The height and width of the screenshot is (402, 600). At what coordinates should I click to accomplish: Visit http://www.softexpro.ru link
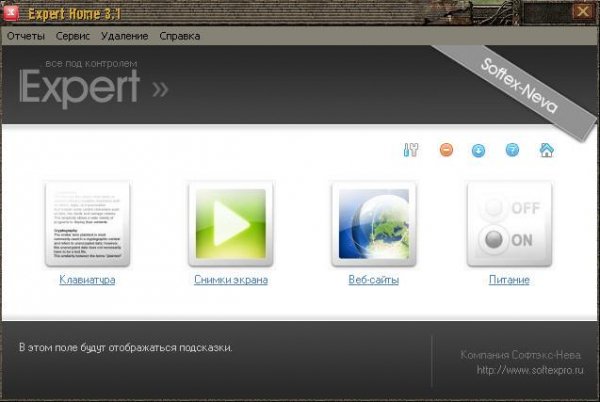click(x=530, y=370)
